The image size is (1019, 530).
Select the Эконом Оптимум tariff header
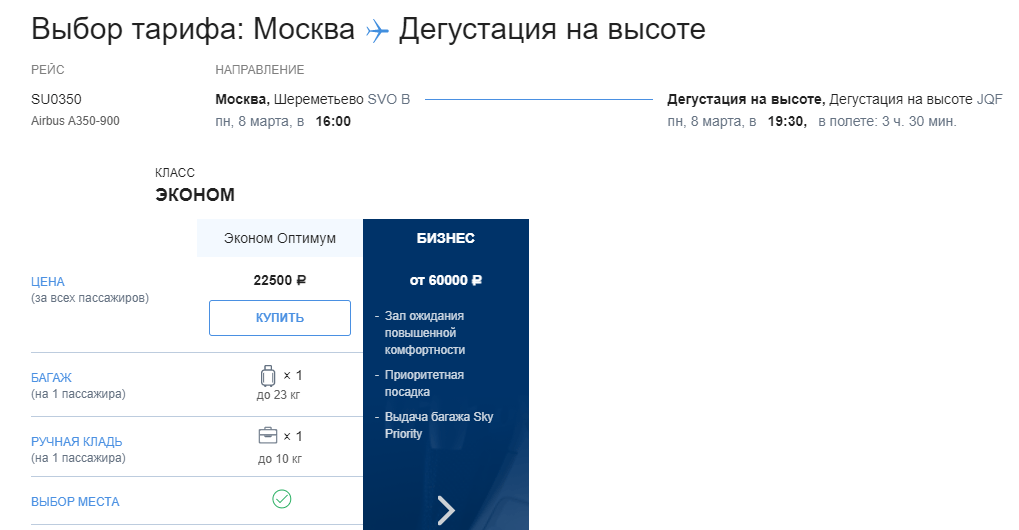[280, 238]
